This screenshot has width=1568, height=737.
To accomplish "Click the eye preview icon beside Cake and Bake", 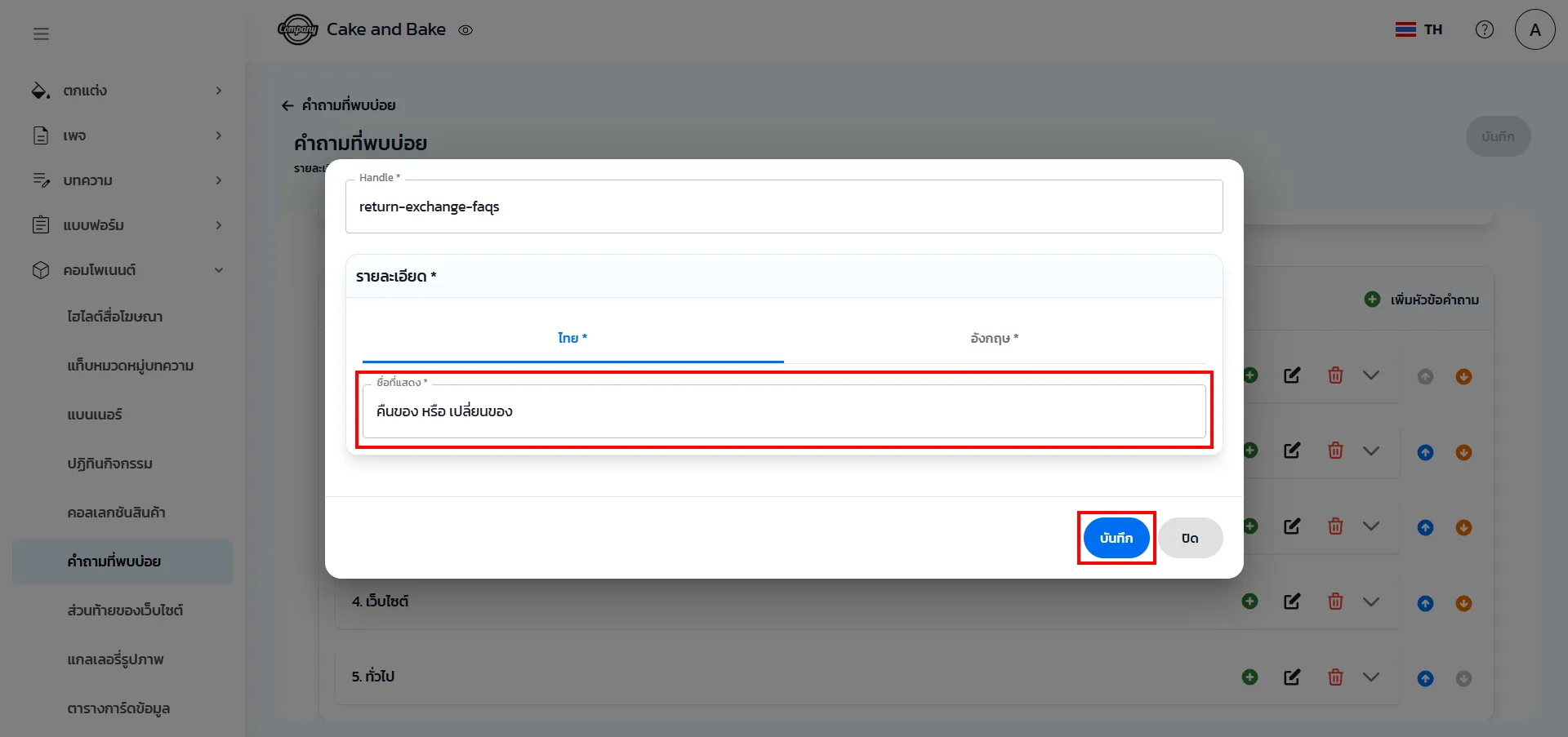I will coord(465,30).
